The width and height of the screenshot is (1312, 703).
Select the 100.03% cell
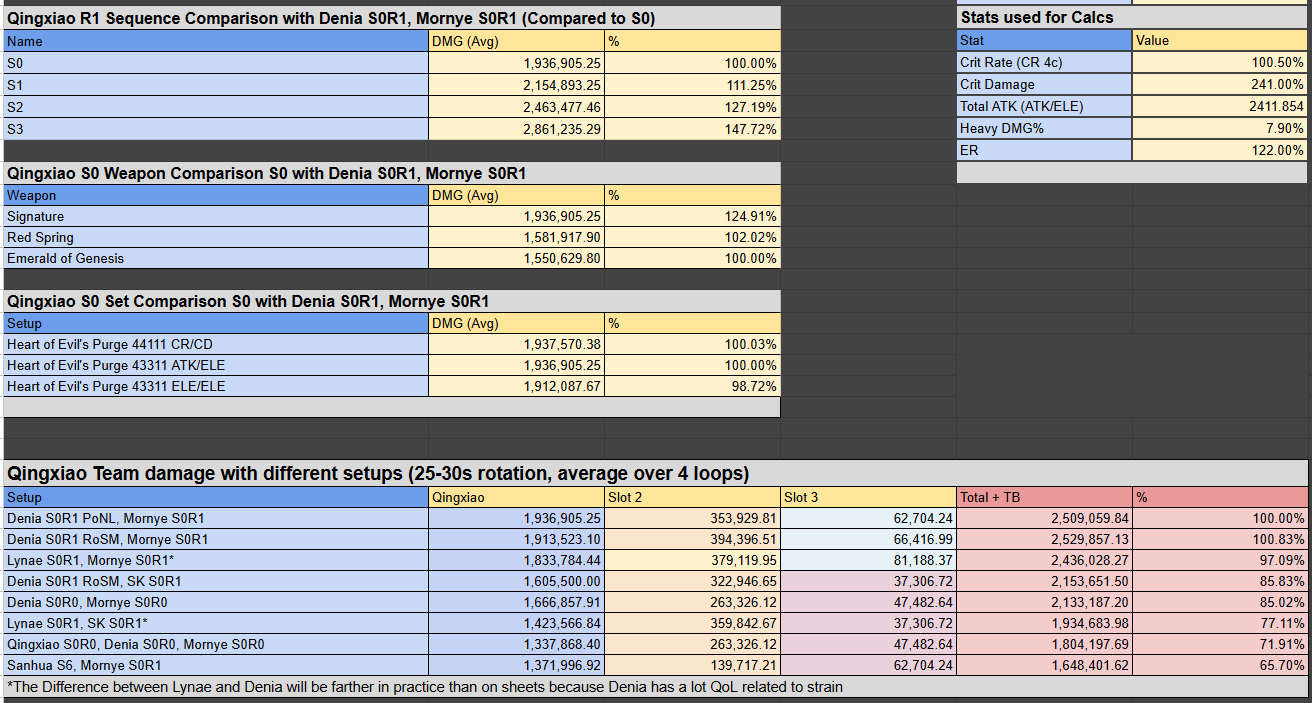[x=693, y=344]
